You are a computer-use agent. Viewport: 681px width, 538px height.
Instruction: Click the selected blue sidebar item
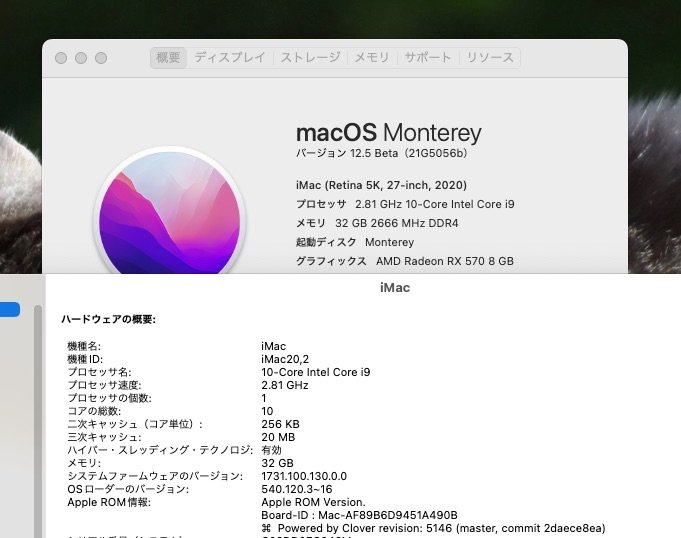pyautogui.click(x=10, y=309)
